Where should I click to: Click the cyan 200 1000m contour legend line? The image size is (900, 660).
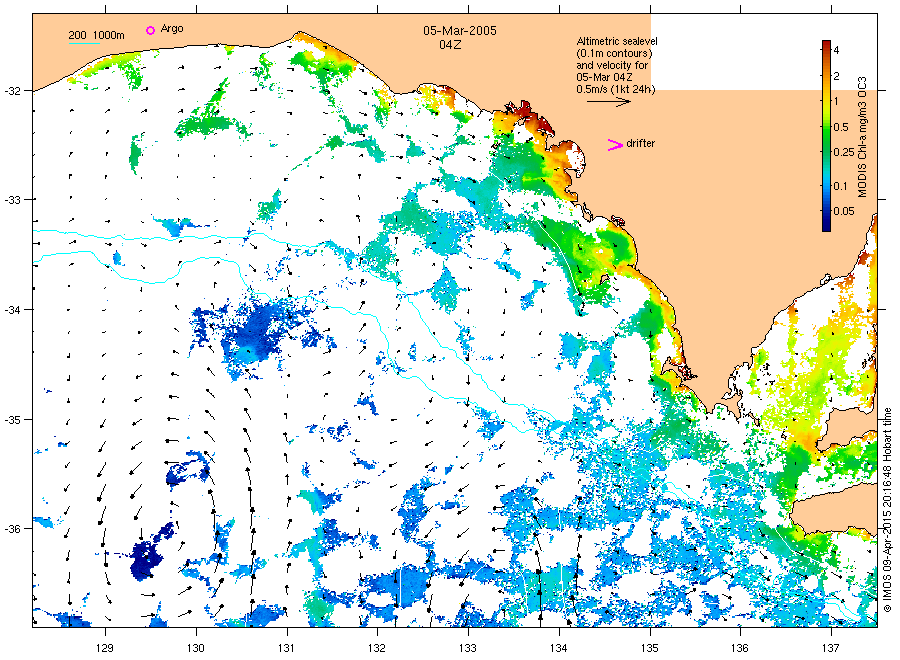(84, 43)
